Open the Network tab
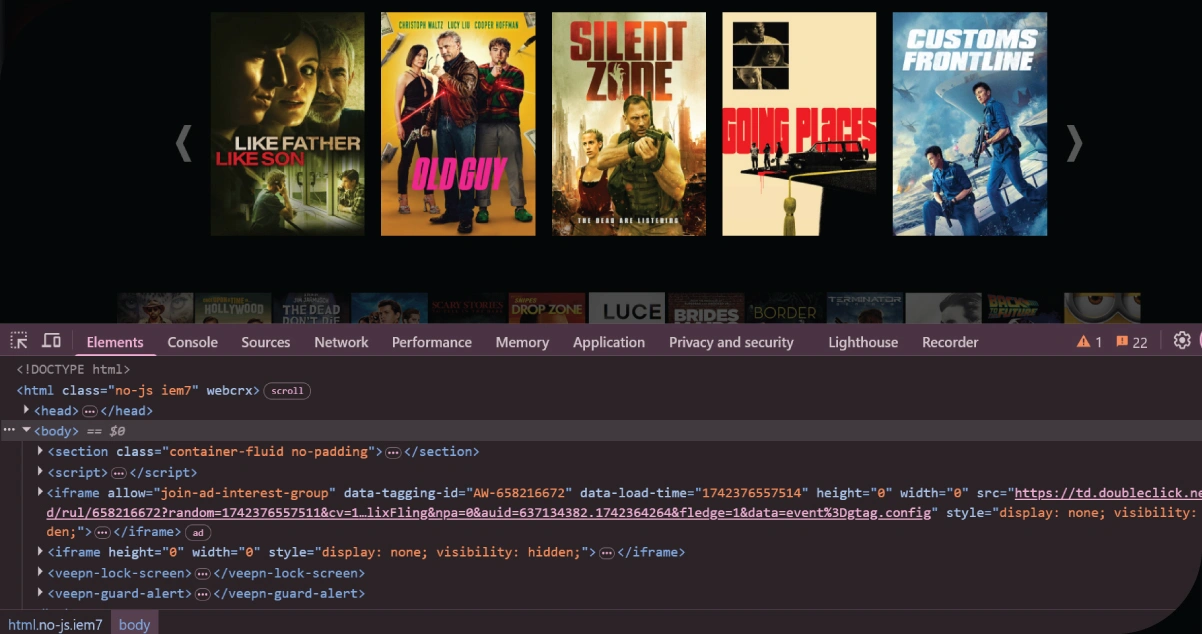This screenshot has height=634, width=1202. [341, 342]
